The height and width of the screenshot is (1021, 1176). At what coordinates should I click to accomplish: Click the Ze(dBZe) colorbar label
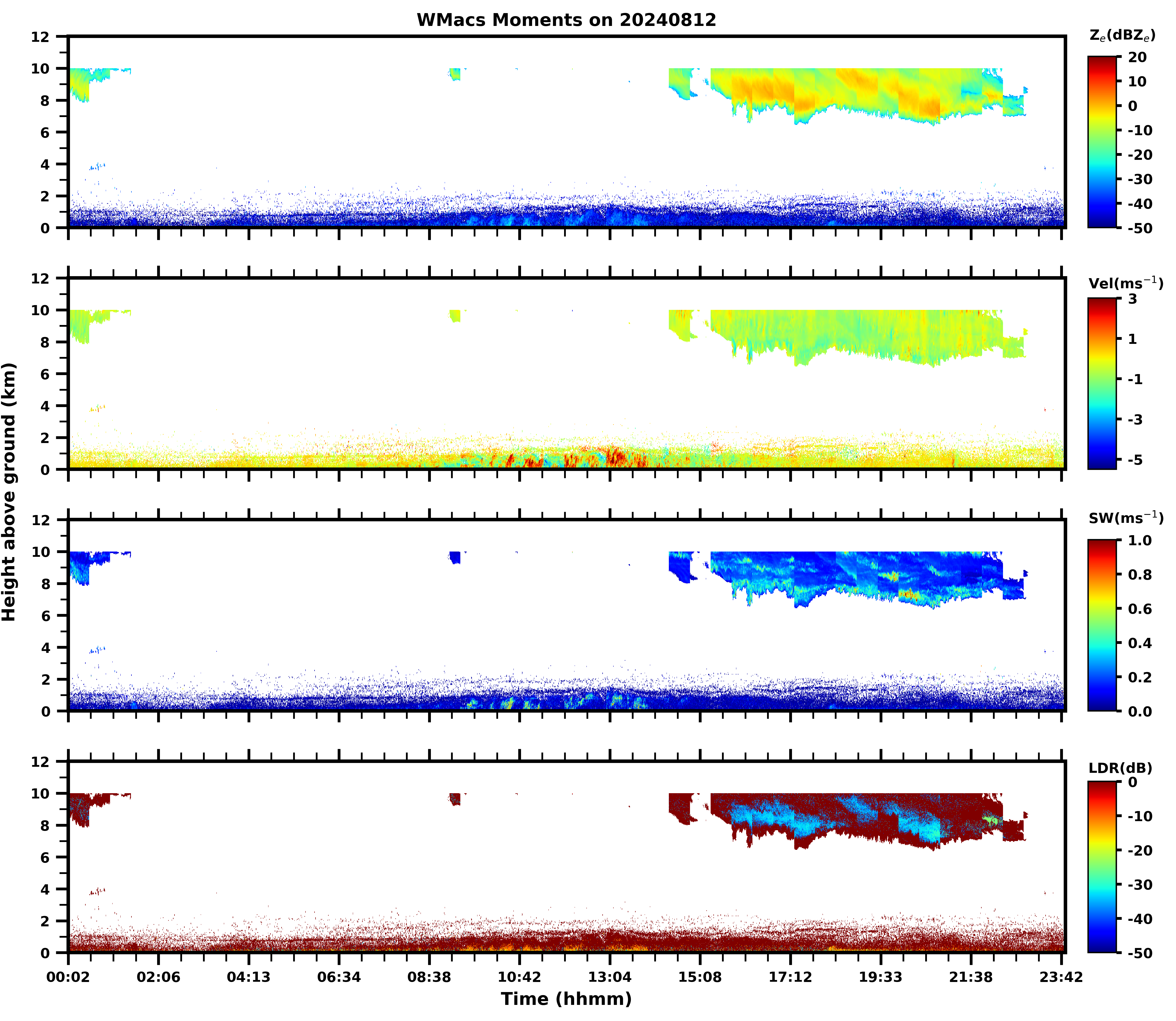click(1122, 35)
